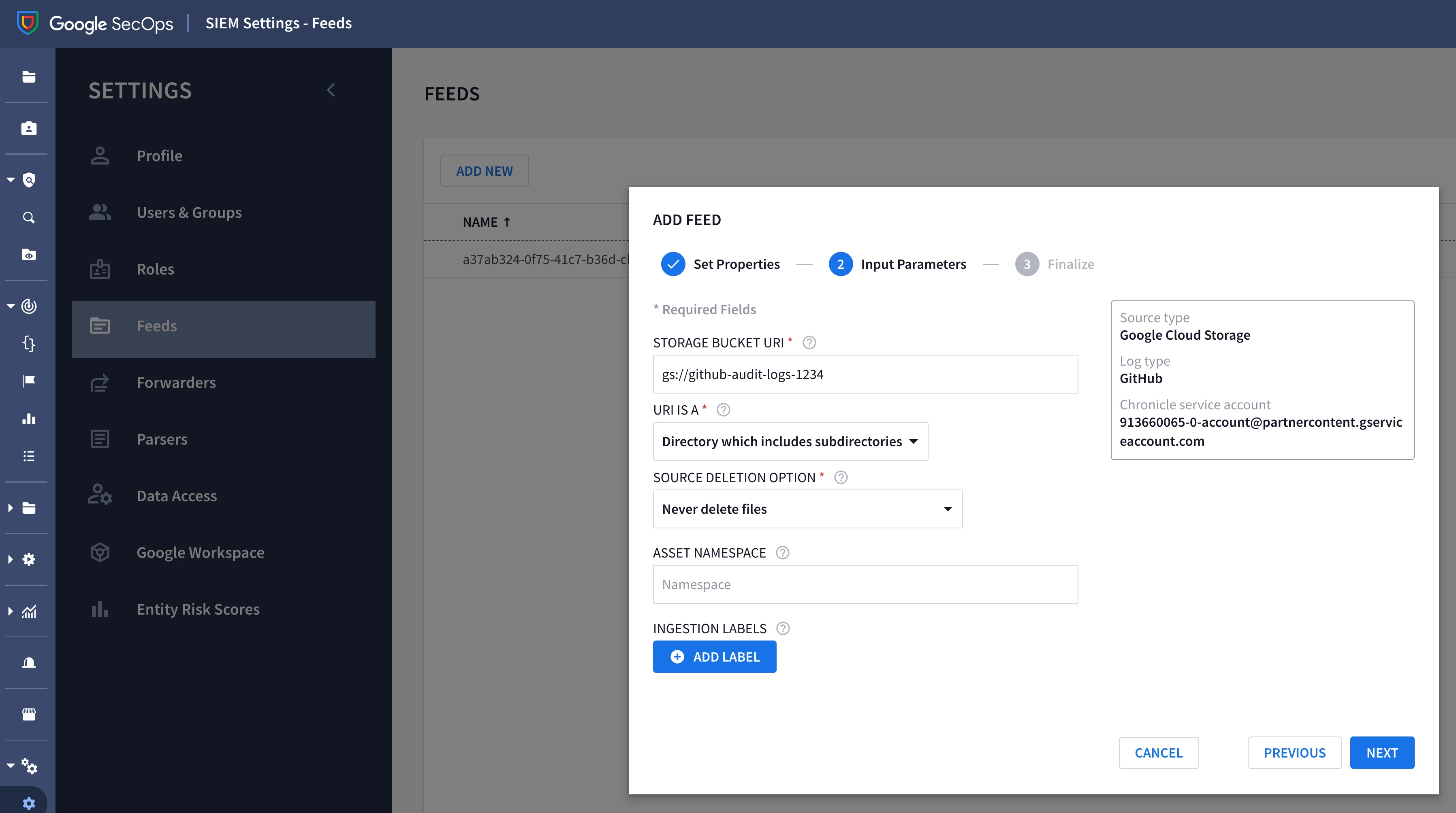Open the cases folder icon in left rail
This screenshot has height=813, width=1456.
[x=29, y=77]
